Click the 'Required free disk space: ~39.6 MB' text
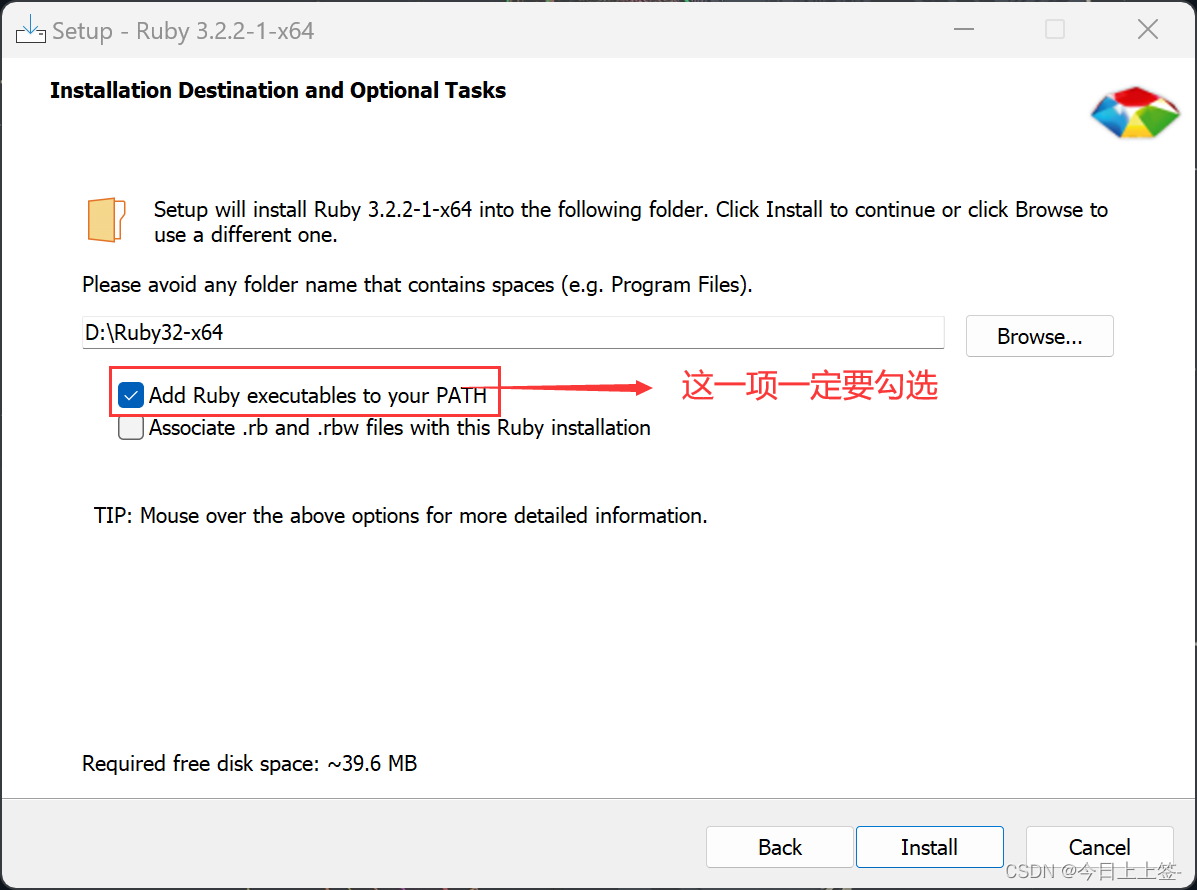 tap(250, 763)
